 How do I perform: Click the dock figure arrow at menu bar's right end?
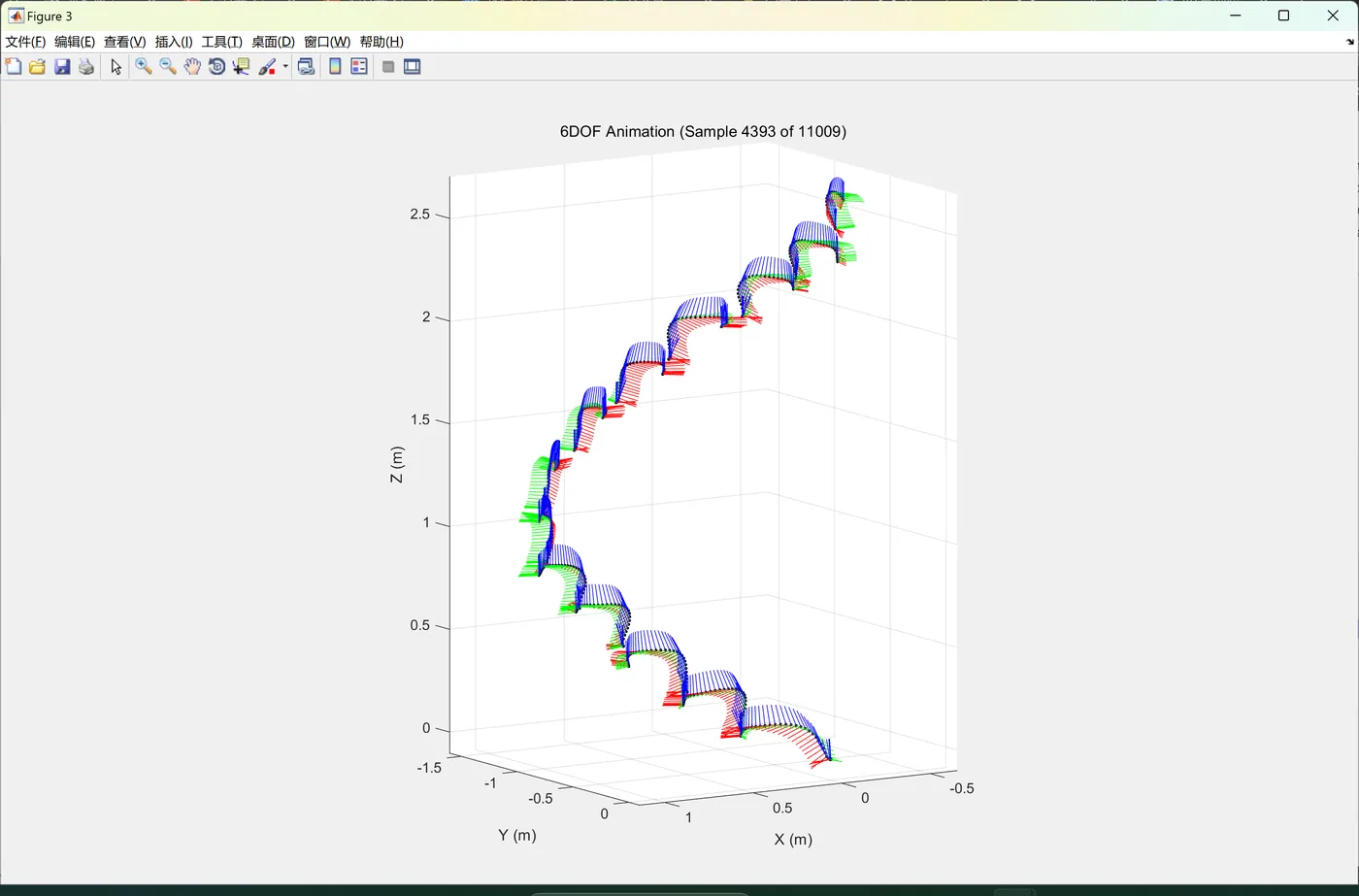(x=1349, y=42)
